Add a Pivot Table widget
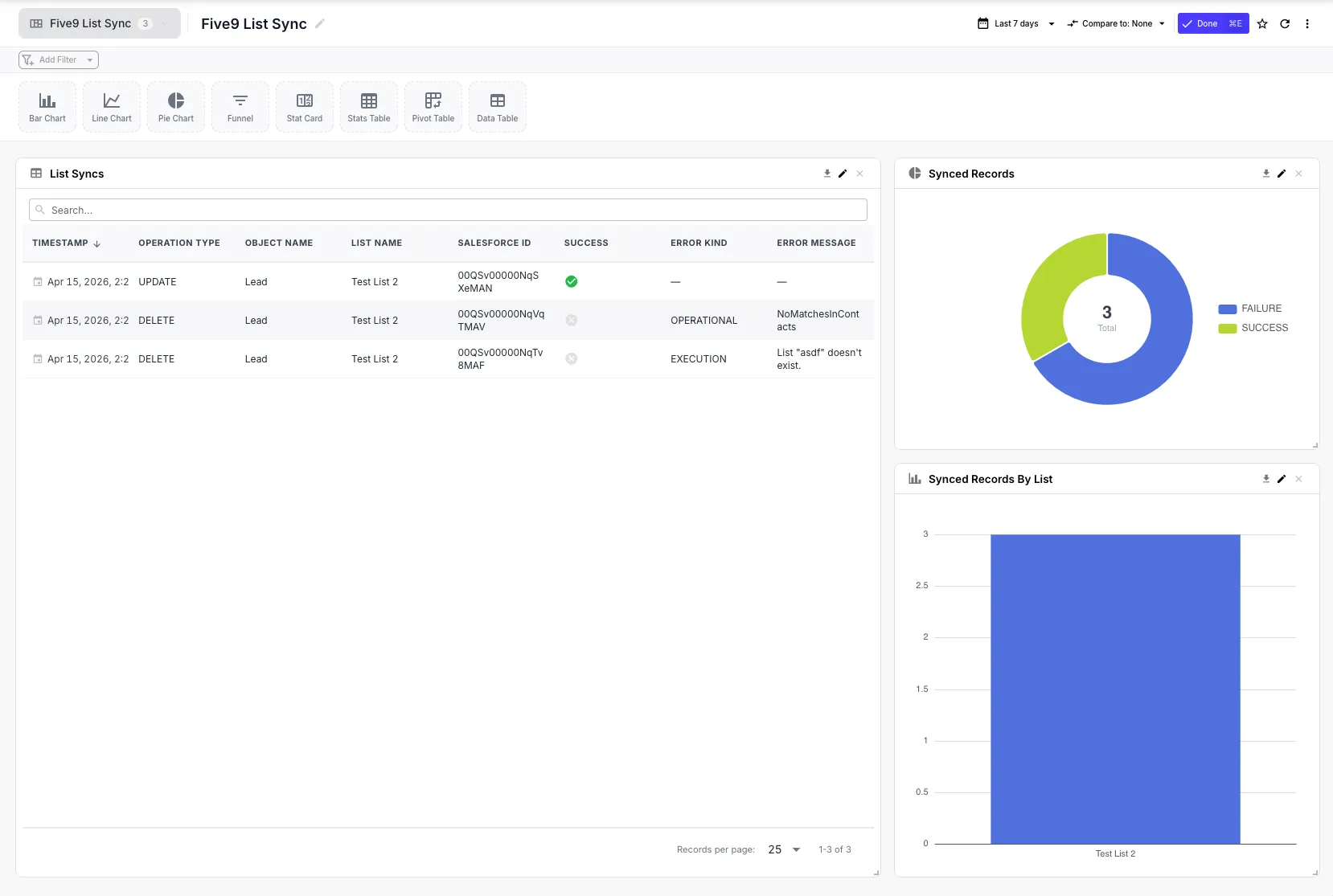 tap(433, 107)
